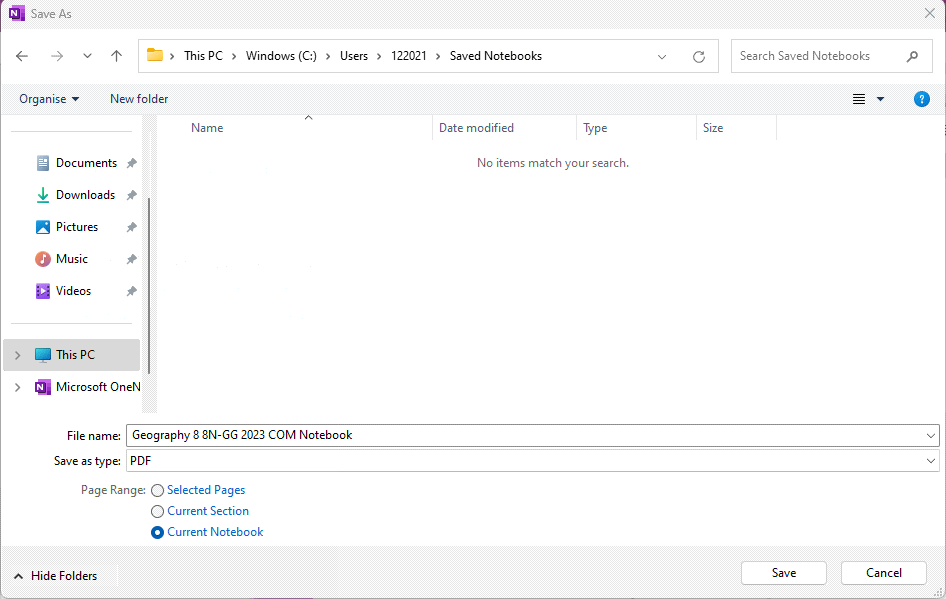Open the Organise menu
This screenshot has height=599, width=946.
[x=49, y=99]
